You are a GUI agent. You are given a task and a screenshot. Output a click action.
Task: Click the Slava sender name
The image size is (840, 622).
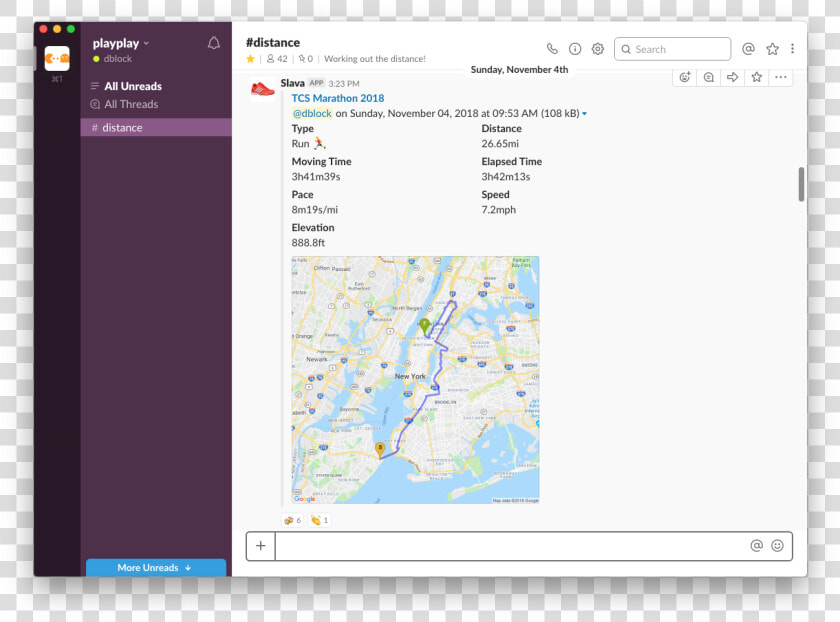292,83
